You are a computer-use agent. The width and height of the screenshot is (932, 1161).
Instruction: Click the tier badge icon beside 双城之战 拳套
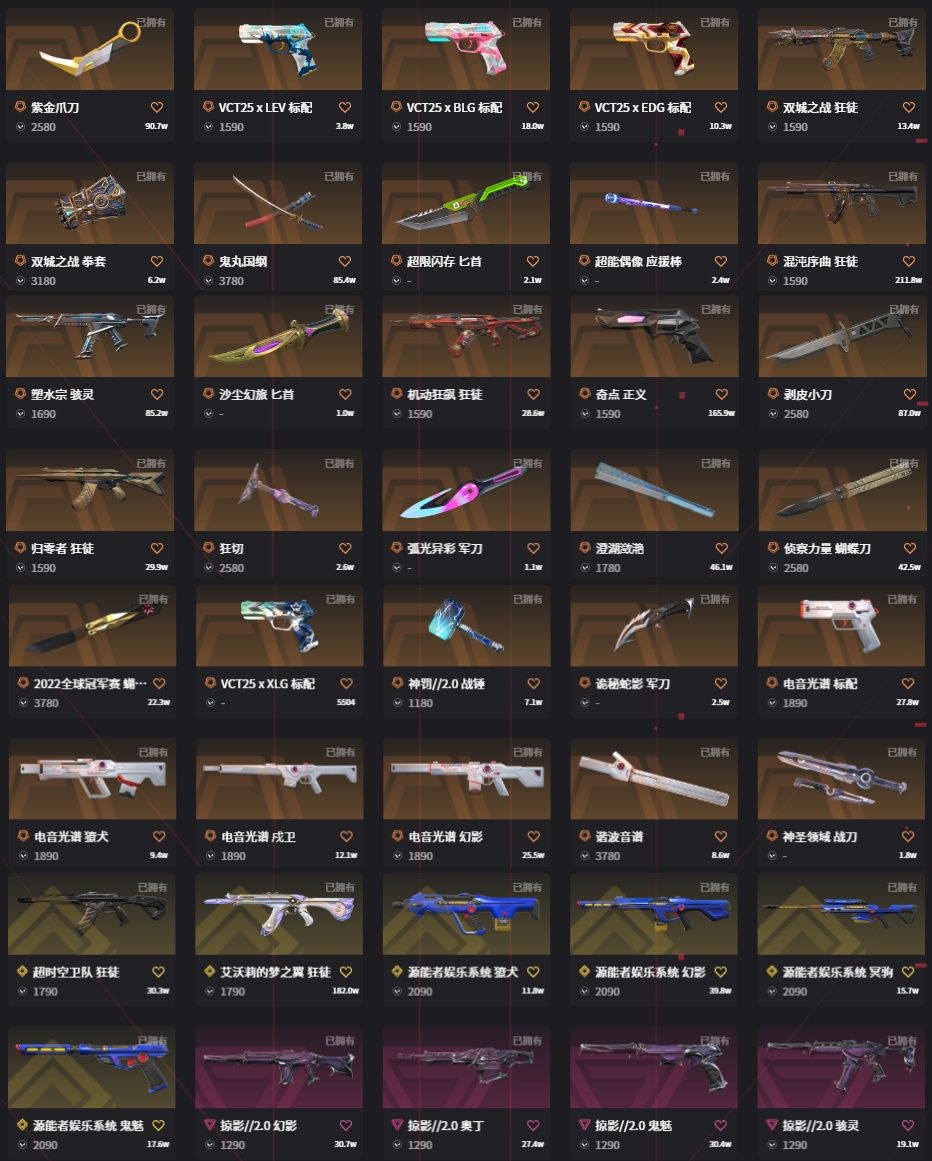(x=21, y=261)
